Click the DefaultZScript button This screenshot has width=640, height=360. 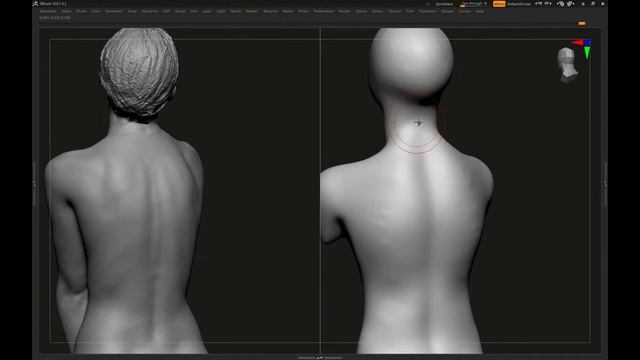tap(519, 4)
